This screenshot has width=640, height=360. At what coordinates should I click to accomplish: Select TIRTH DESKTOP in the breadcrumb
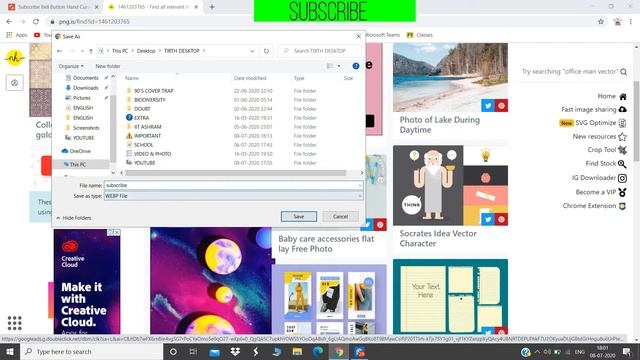182,51
